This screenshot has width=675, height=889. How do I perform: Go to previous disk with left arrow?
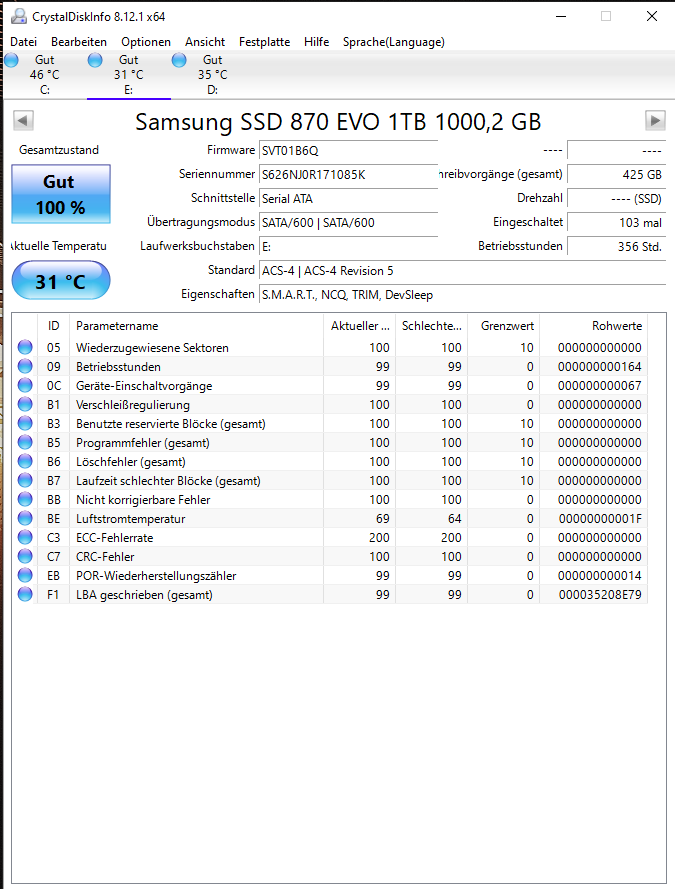23,120
